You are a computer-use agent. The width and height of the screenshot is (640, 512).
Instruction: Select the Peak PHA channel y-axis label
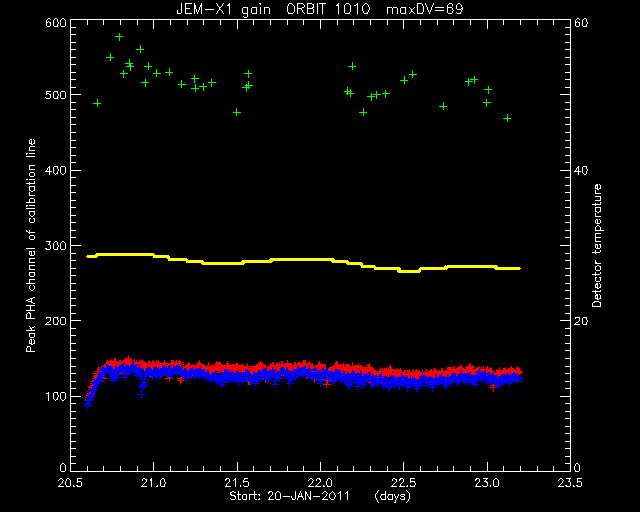coord(31,245)
